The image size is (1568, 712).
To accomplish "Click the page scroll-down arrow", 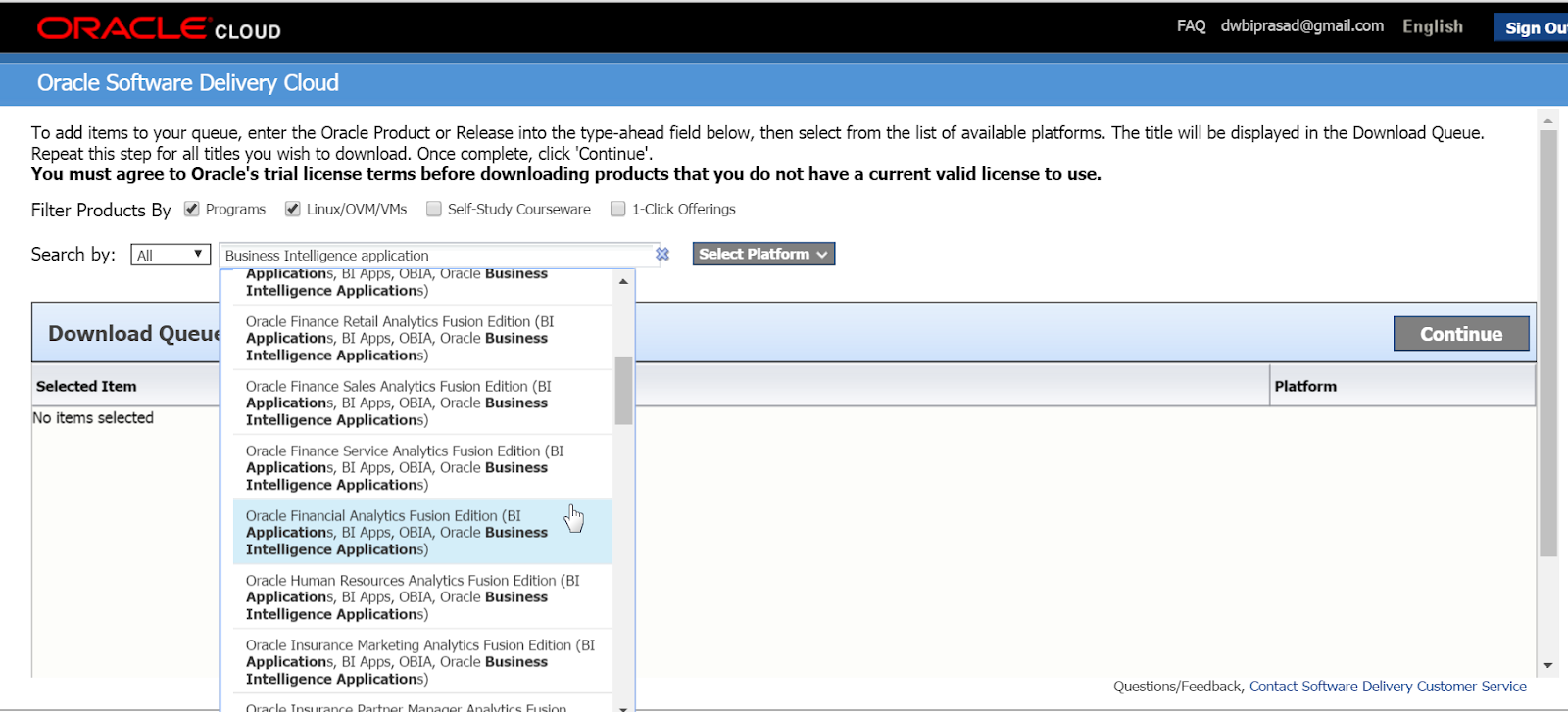I will (x=1548, y=665).
